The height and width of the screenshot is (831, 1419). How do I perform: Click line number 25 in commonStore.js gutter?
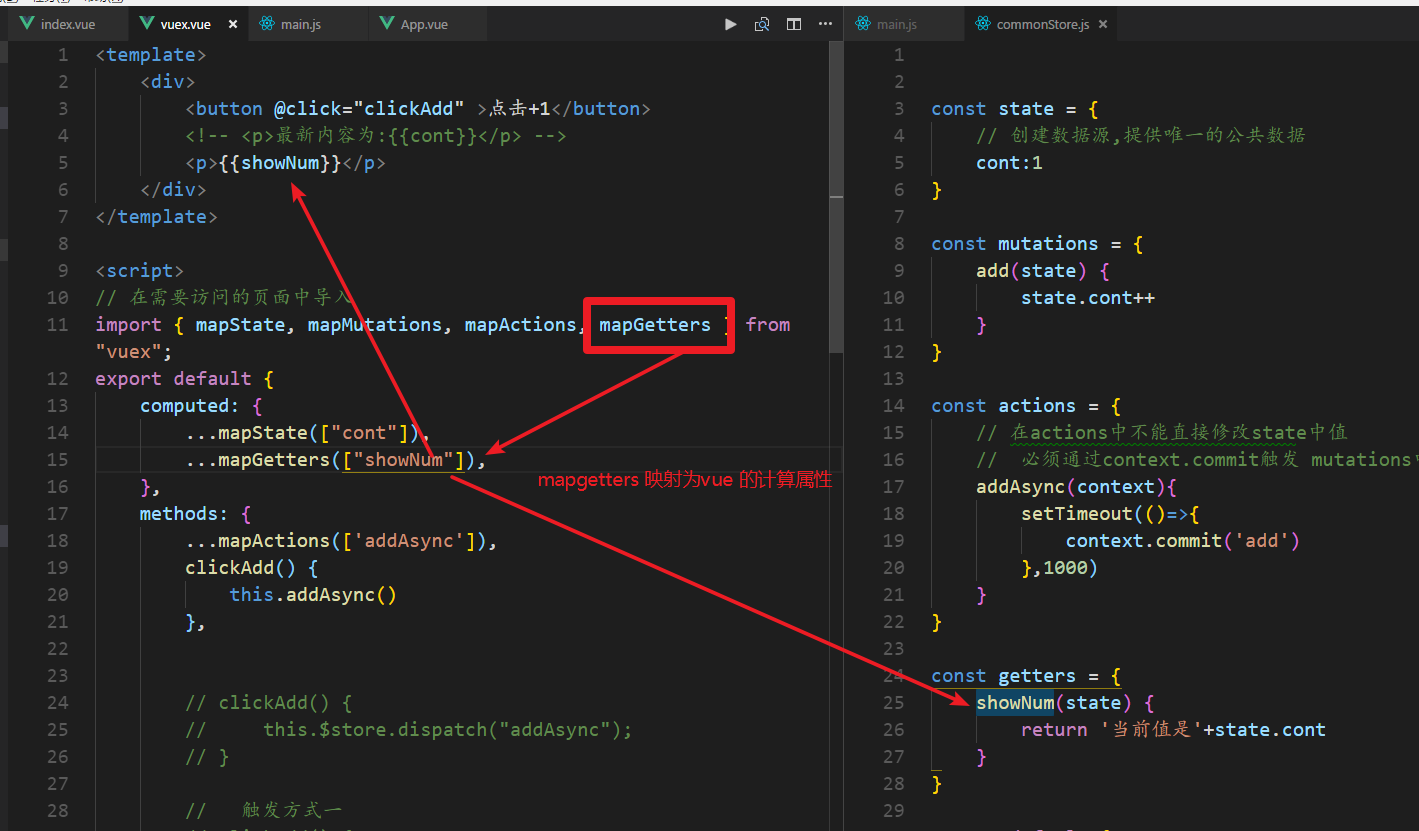(892, 703)
